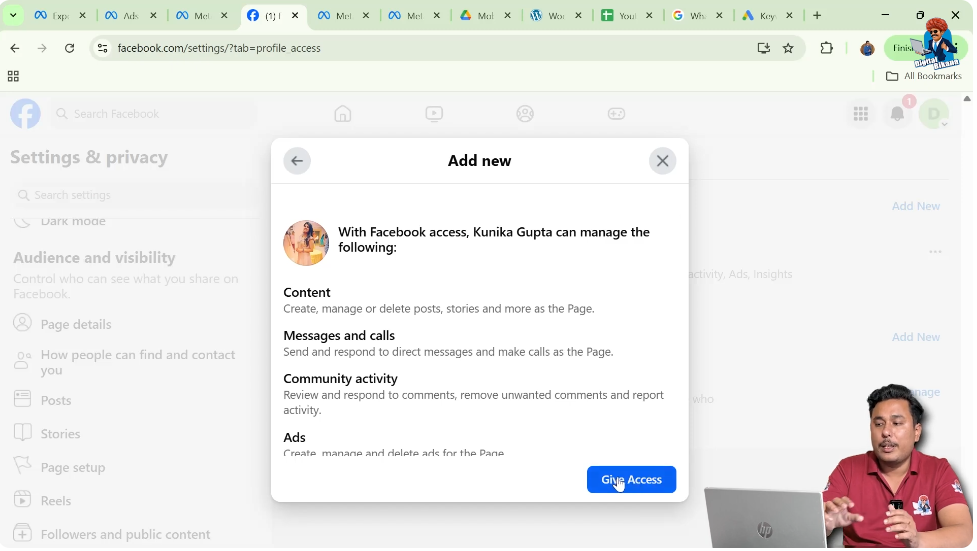Open Reels in settings sidebar

click(x=56, y=502)
